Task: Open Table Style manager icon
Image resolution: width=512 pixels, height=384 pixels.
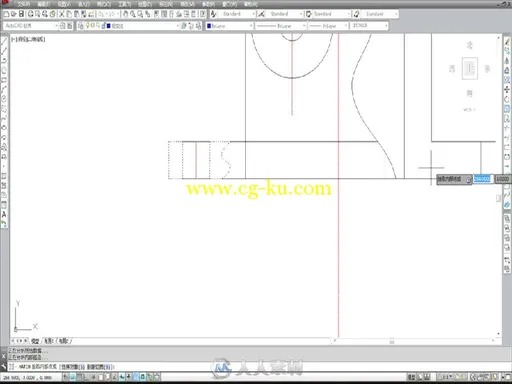Action: (309, 14)
